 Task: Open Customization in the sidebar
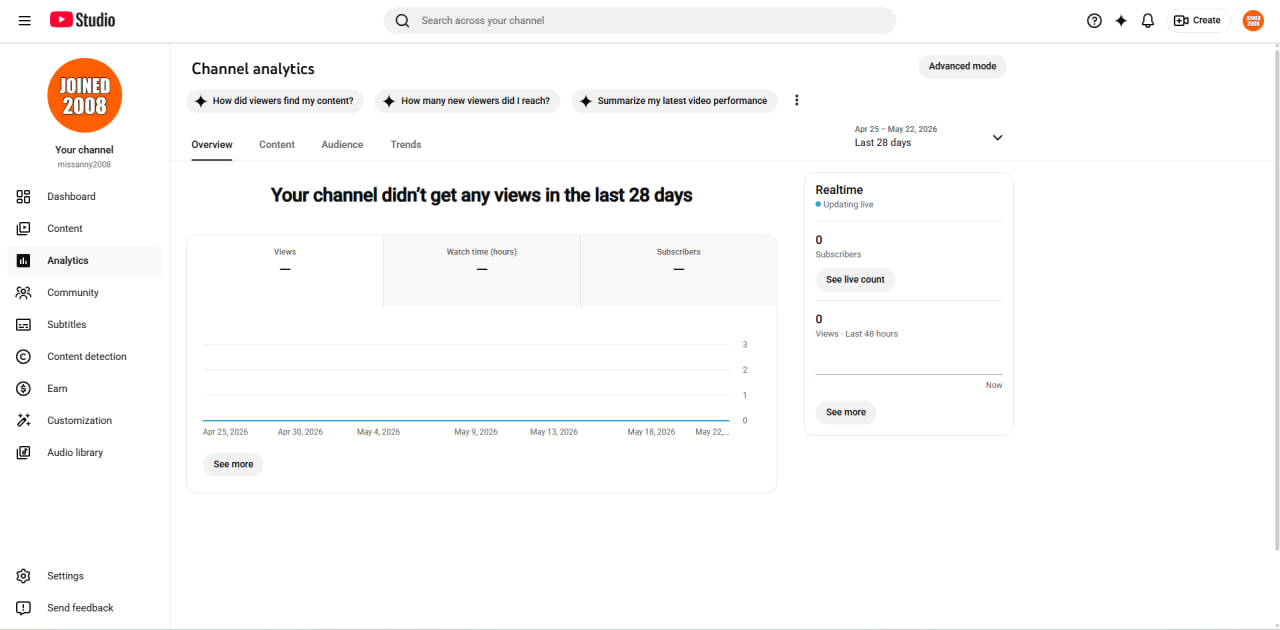(x=84, y=420)
